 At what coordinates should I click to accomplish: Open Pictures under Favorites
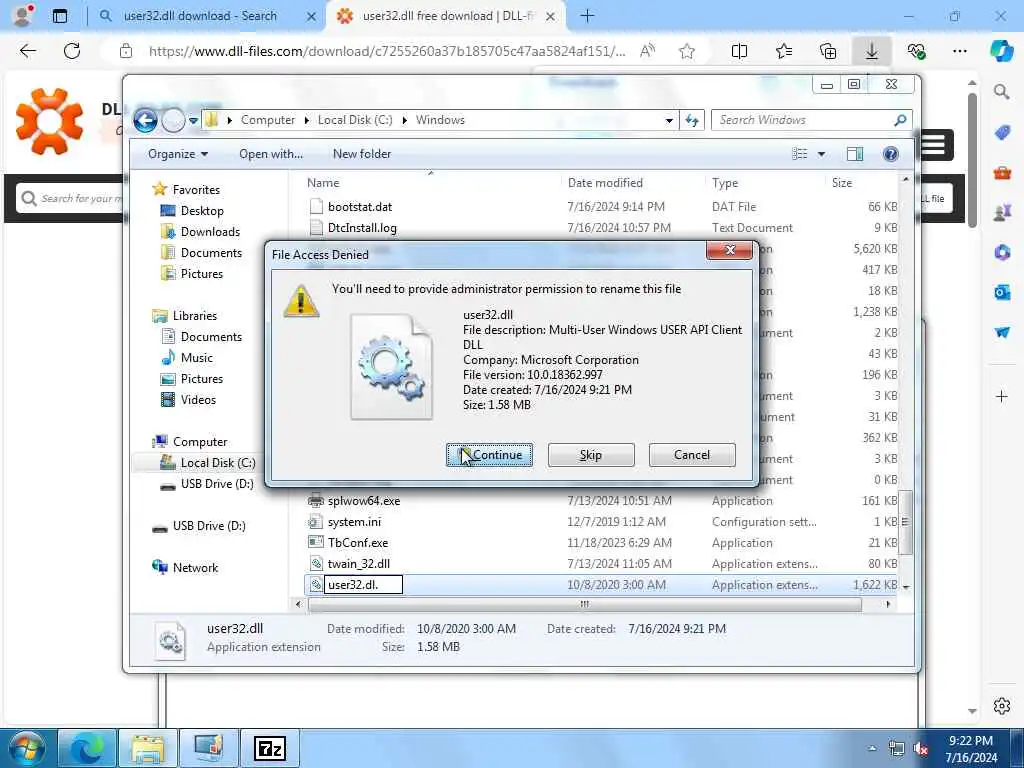(191, 274)
